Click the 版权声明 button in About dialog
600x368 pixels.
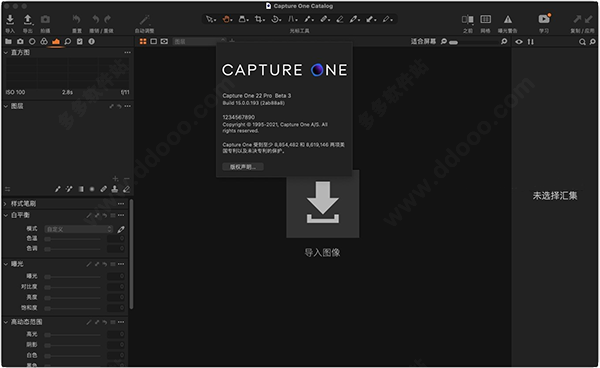pyautogui.click(x=243, y=167)
